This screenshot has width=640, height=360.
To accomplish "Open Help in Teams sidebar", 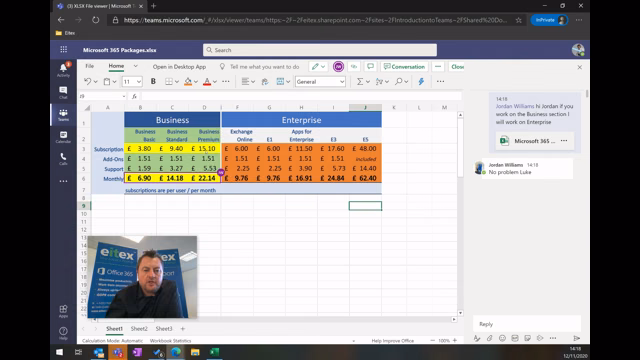I will coord(63,333).
